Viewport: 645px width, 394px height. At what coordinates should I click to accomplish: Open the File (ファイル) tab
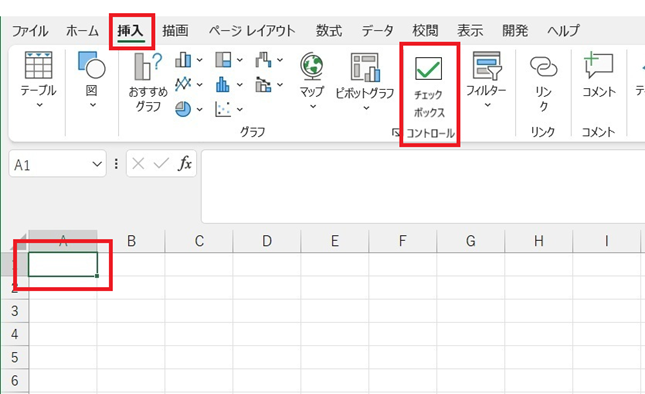pyautogui.click(x=30, y=31)
